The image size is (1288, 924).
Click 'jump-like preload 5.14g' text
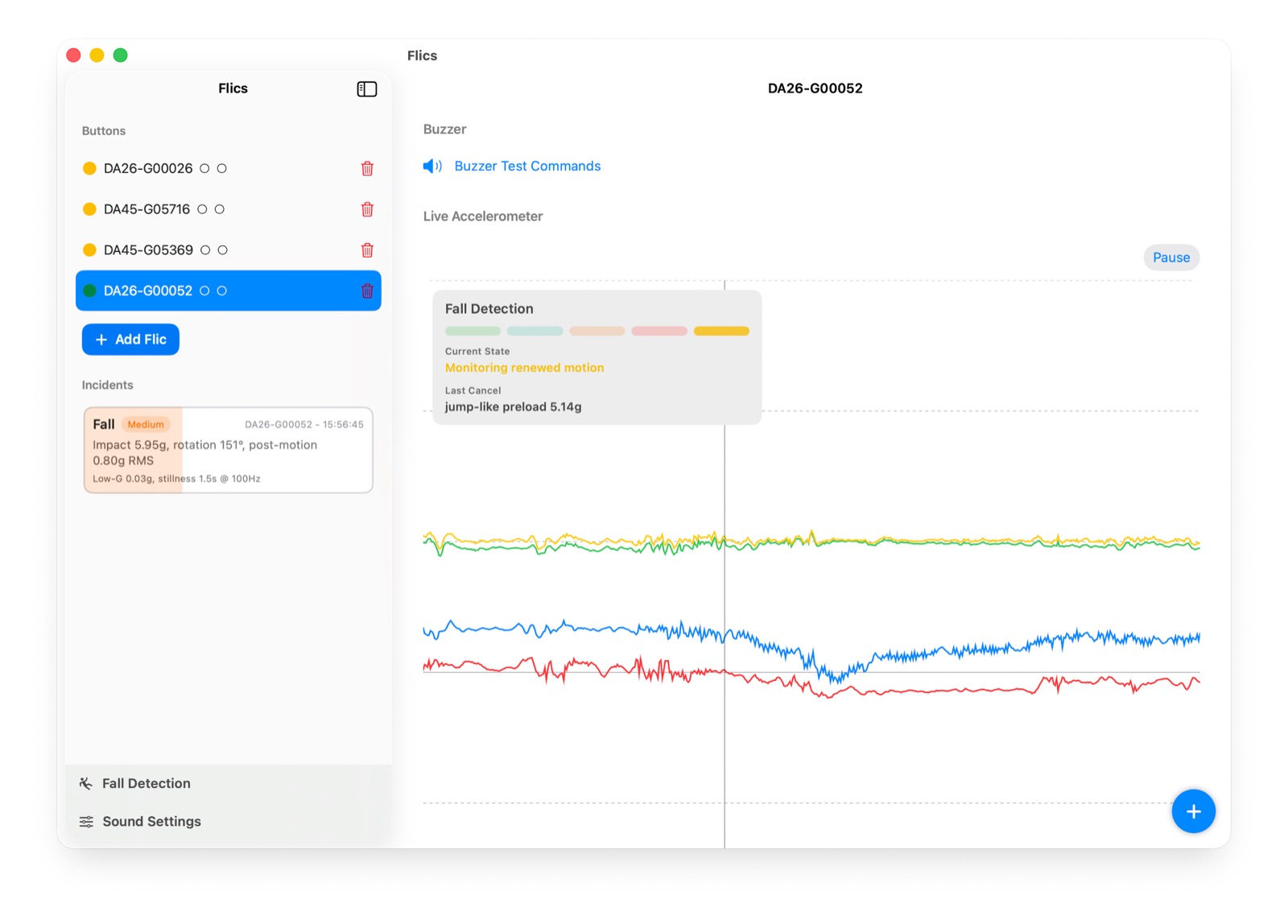[513, 407]
